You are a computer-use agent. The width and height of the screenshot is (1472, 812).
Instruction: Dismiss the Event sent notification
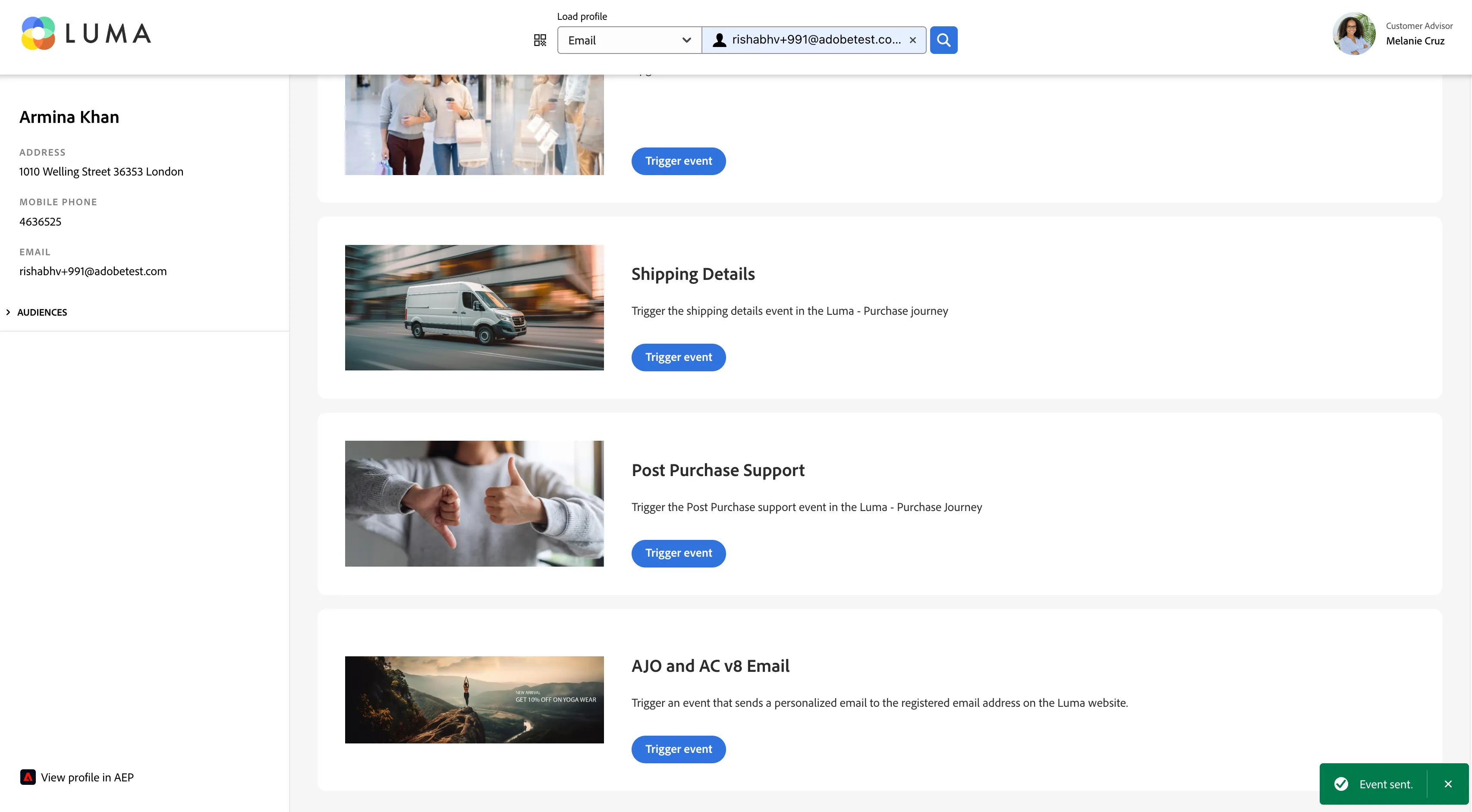(1447, 784)
